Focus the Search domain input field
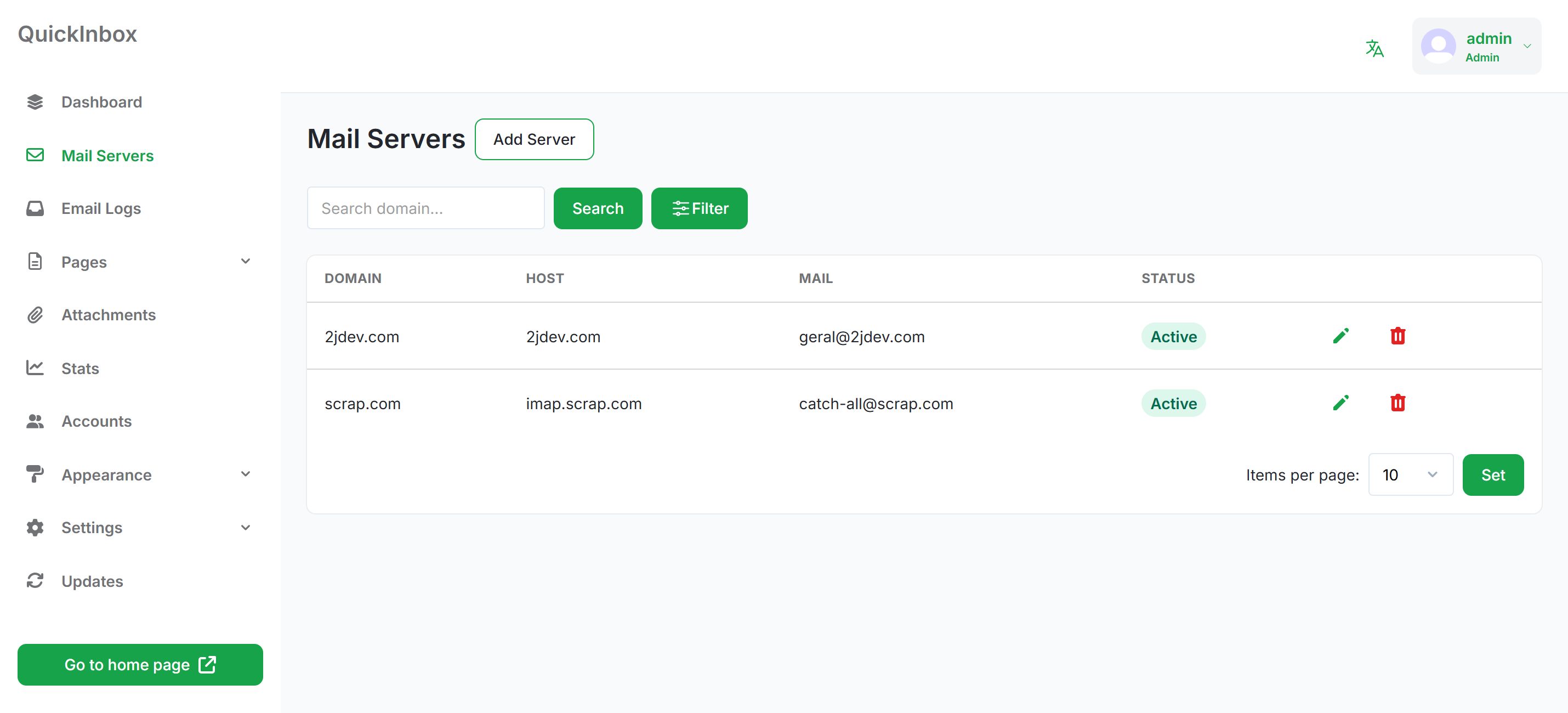The width and height of the screenshot is (1568, 713). click(425, 208)
